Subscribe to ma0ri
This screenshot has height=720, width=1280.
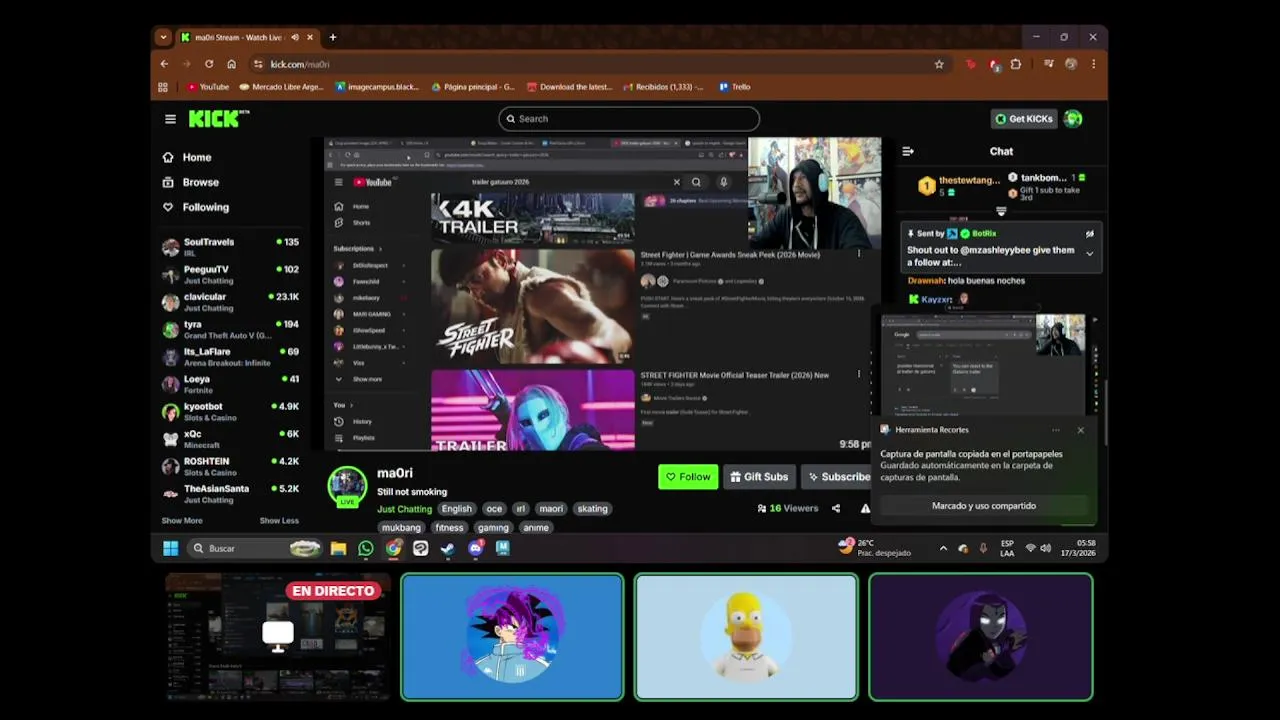point(838,477)
